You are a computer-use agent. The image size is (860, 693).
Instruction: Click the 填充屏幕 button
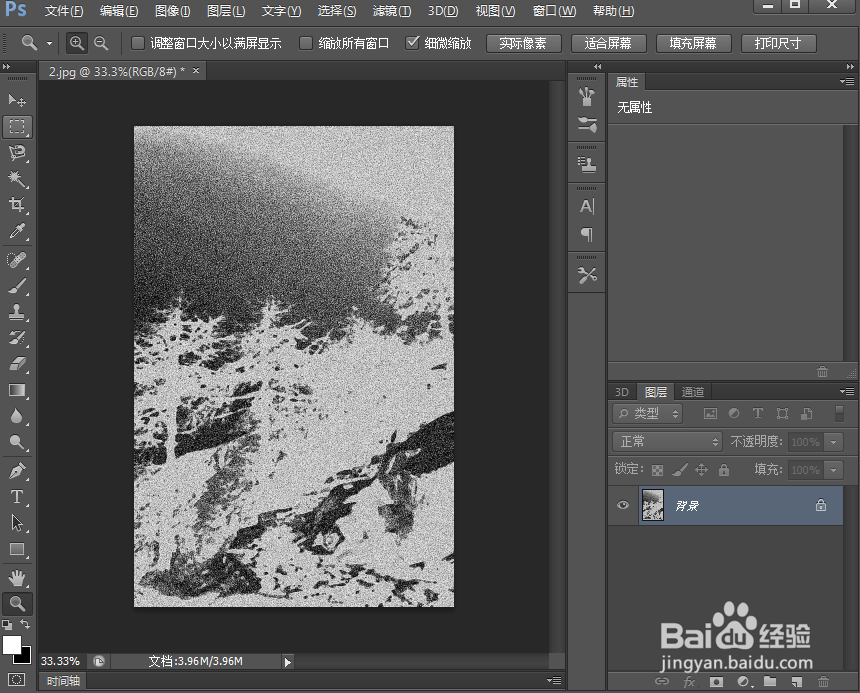693,43
